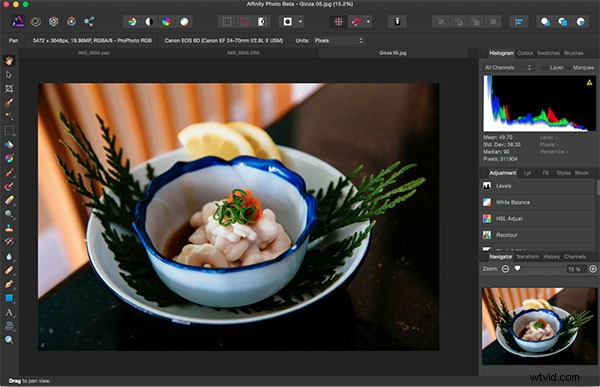
Task: Open the Units Pixels dropdown
Action: [339, 40]
